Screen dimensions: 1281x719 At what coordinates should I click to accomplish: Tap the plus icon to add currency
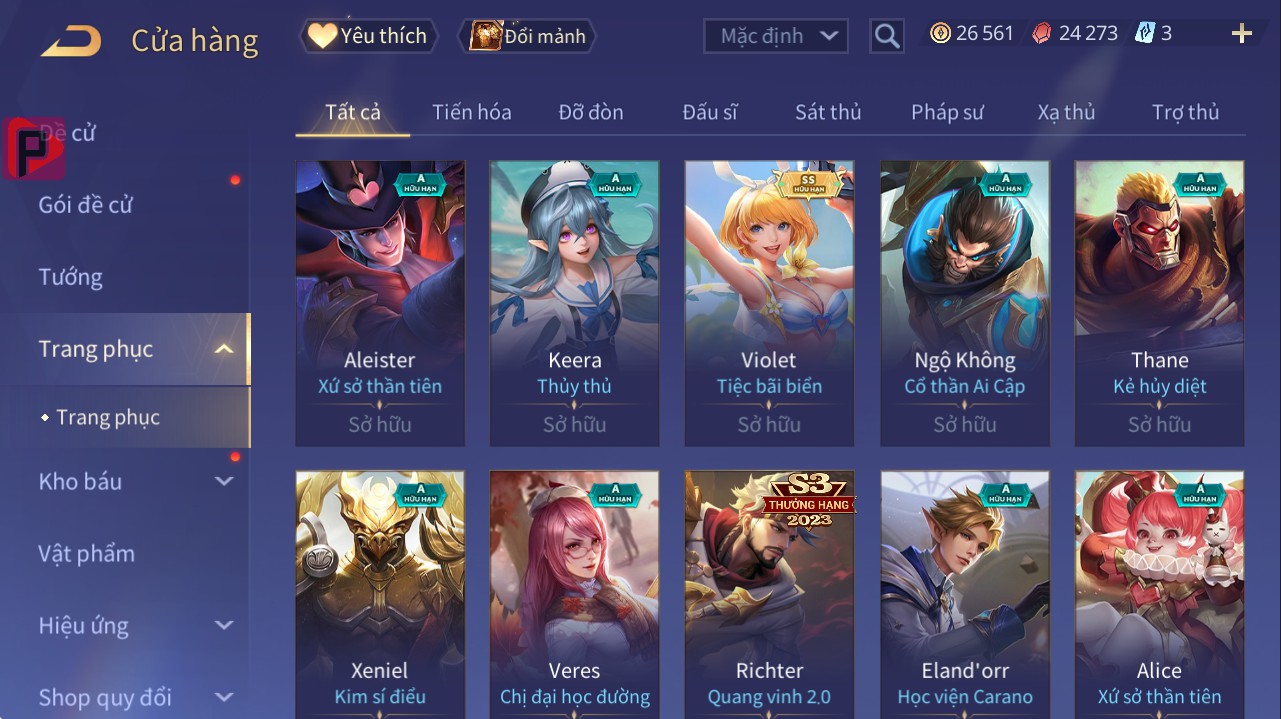(x=1242, y=34)
